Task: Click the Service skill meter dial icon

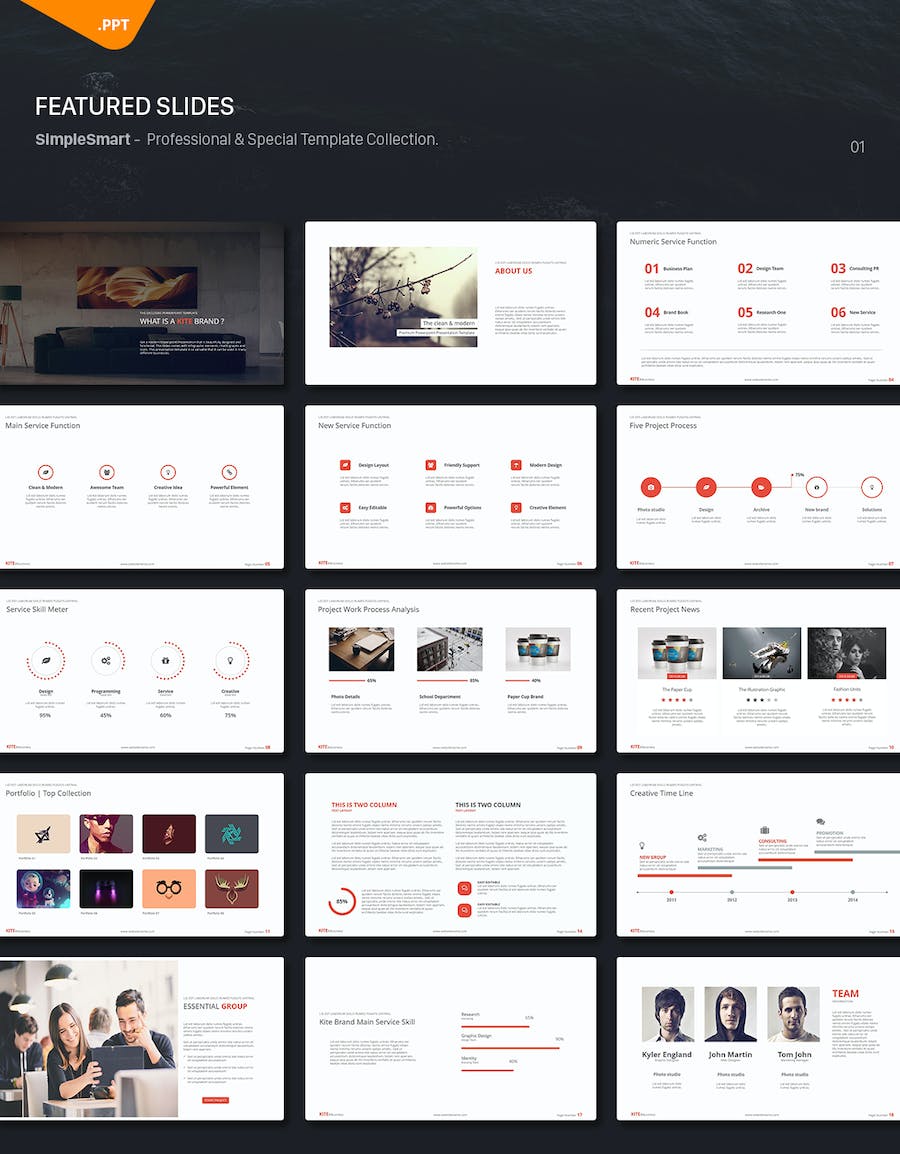Action: (166, 660)
